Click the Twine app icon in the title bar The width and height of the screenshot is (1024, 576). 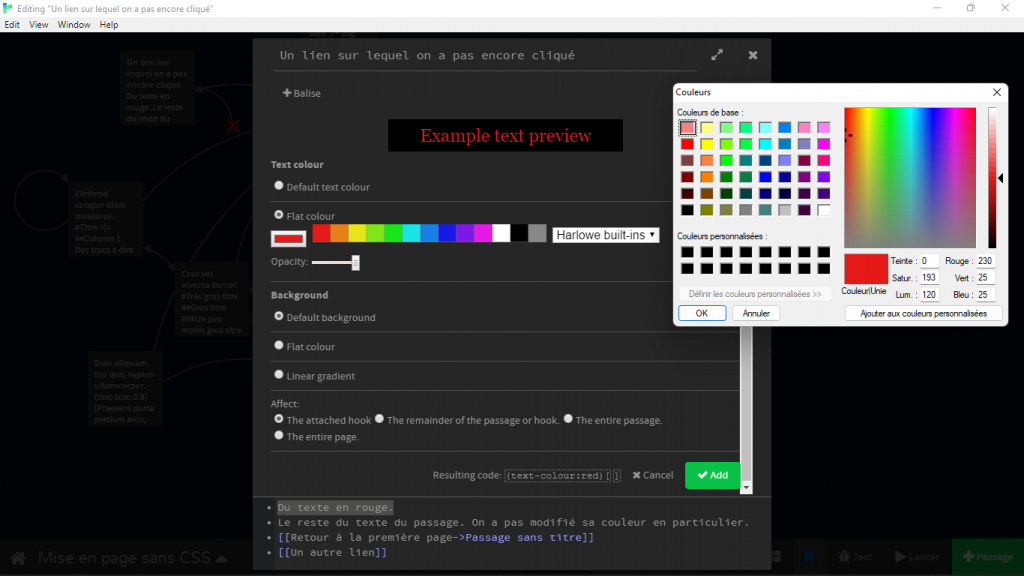(x=7, y=8)
